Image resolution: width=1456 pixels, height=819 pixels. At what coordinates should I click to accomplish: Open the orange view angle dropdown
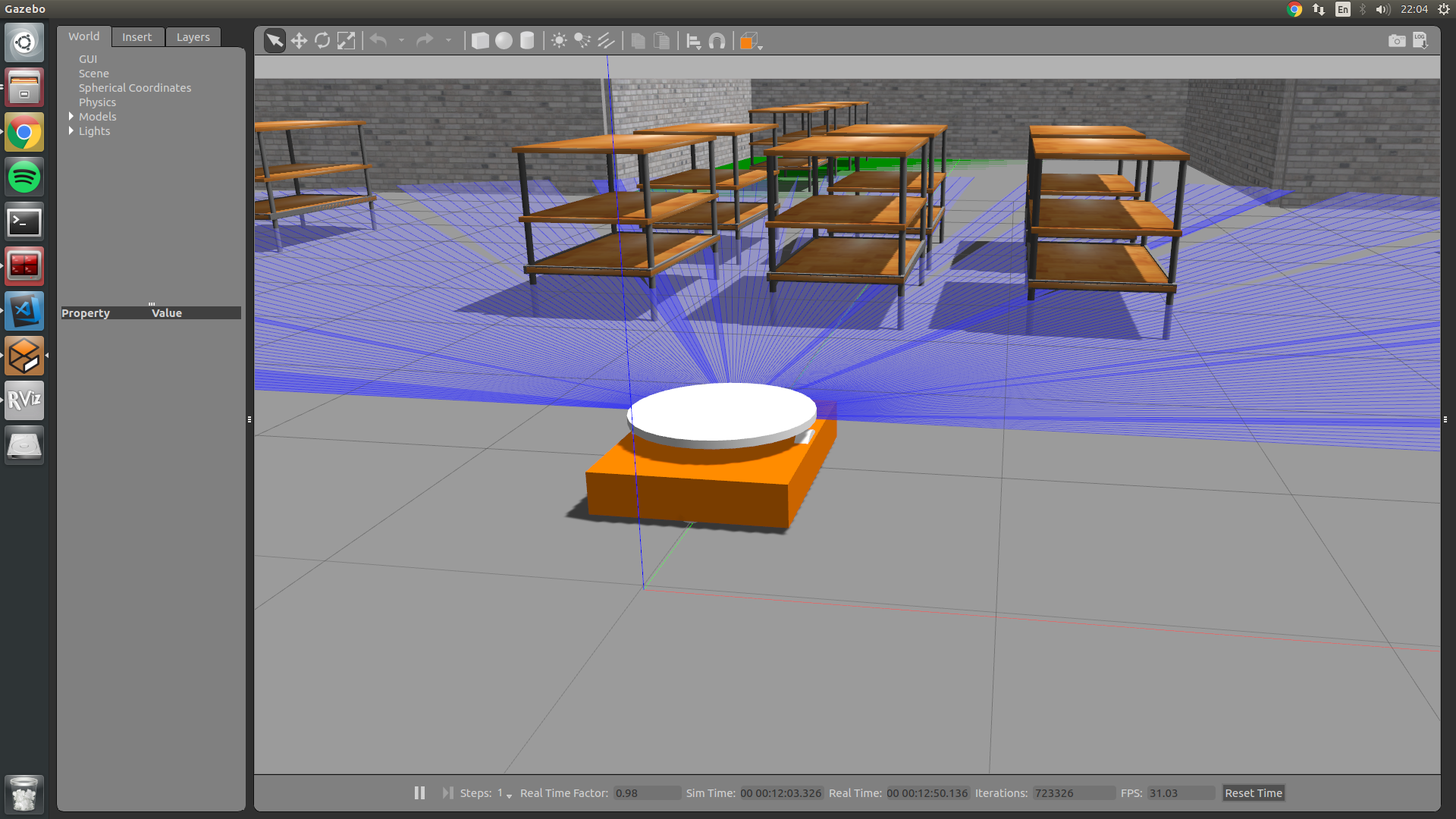[751, 42]
